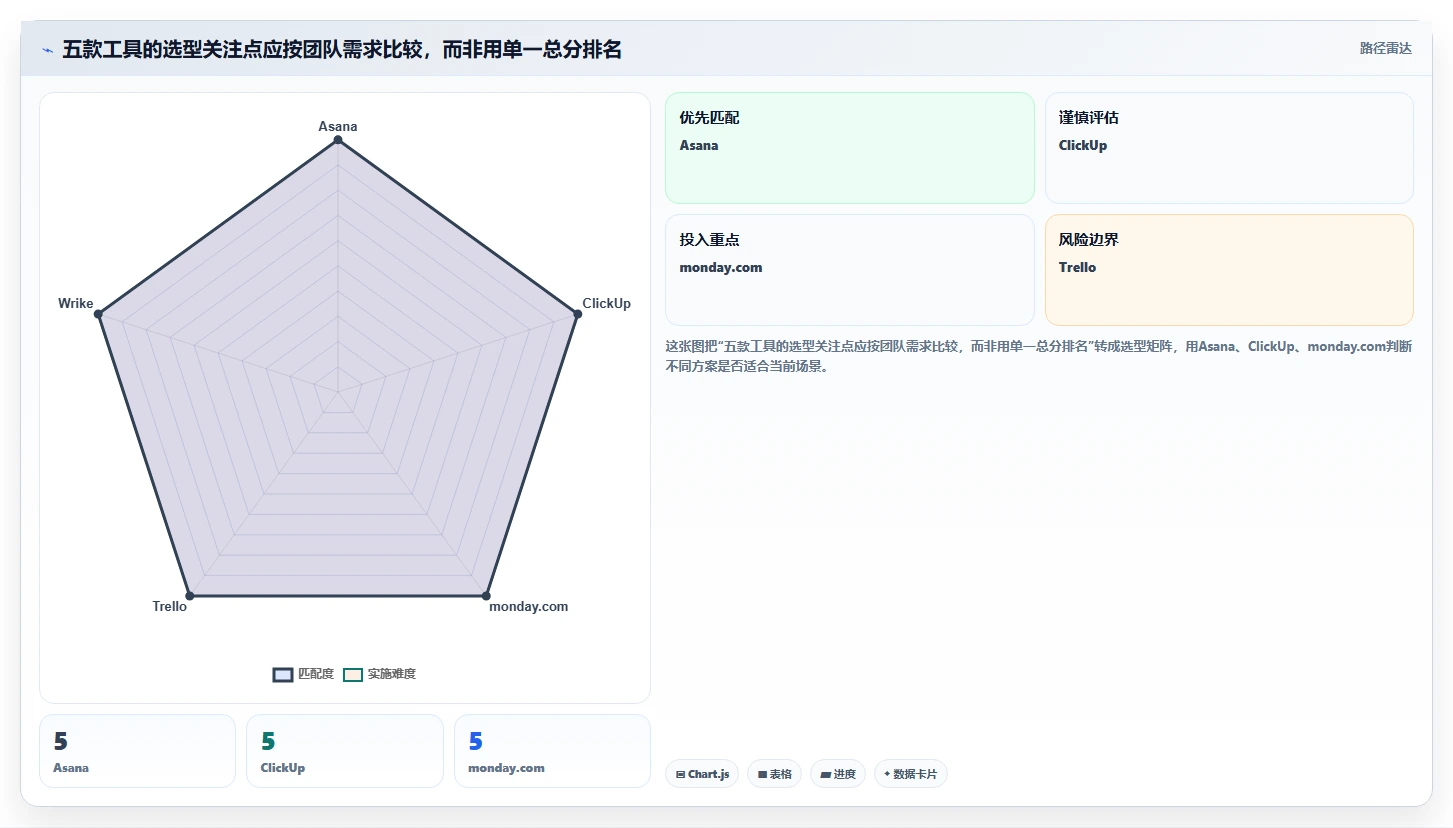Select the 数据卡片 tag chip
Viewport: 1453px width, 828px height.
[x=911, y=774]
